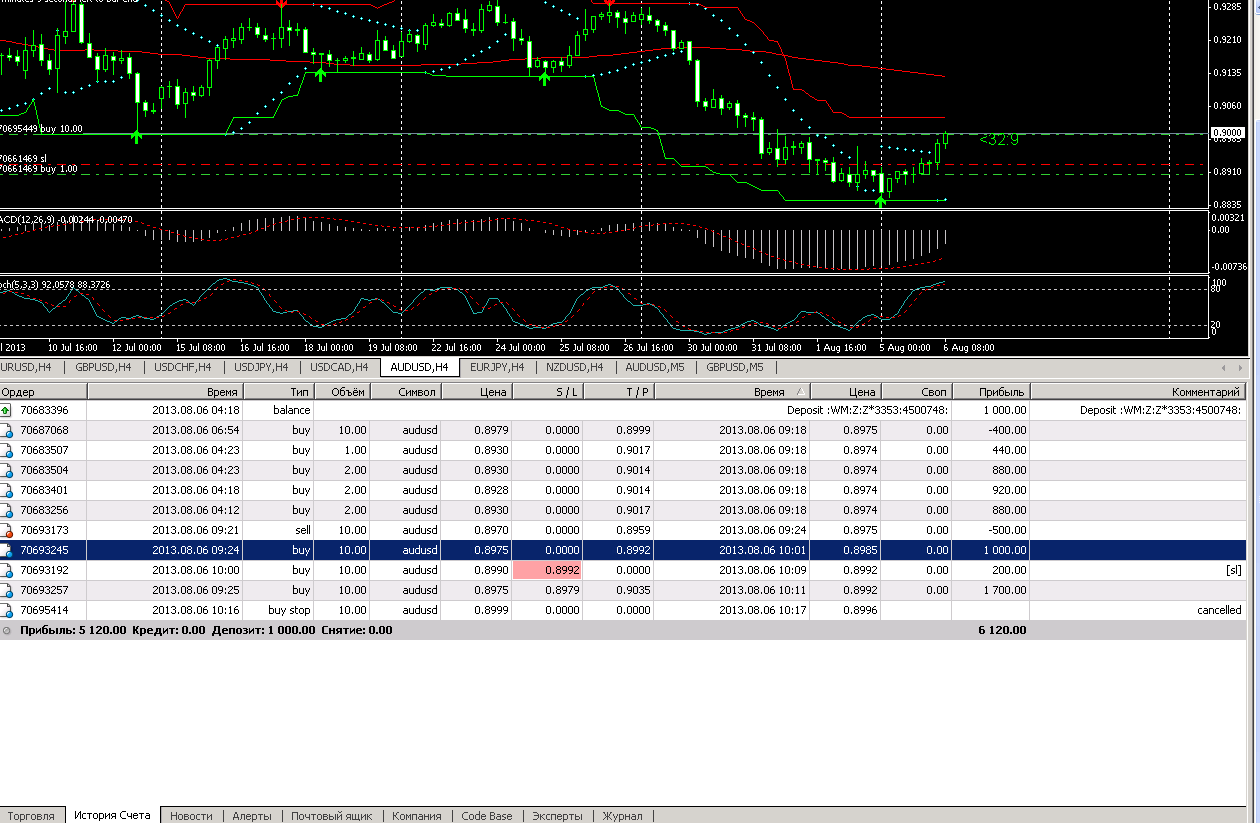Click the balance deposit icon for order 70683396
The height and width of the screenshot is (823, 1260).
(7, 410)
